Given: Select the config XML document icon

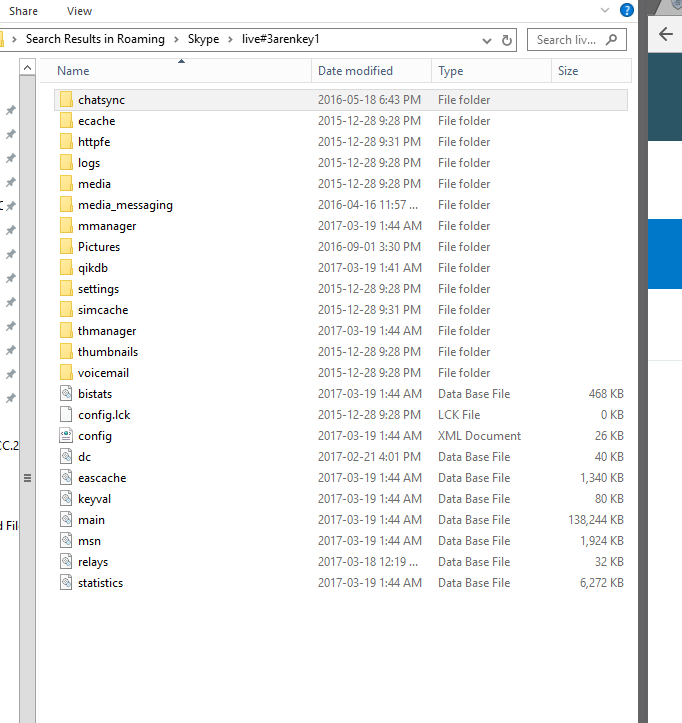Looking at the screenshot, I should [66, 435].
